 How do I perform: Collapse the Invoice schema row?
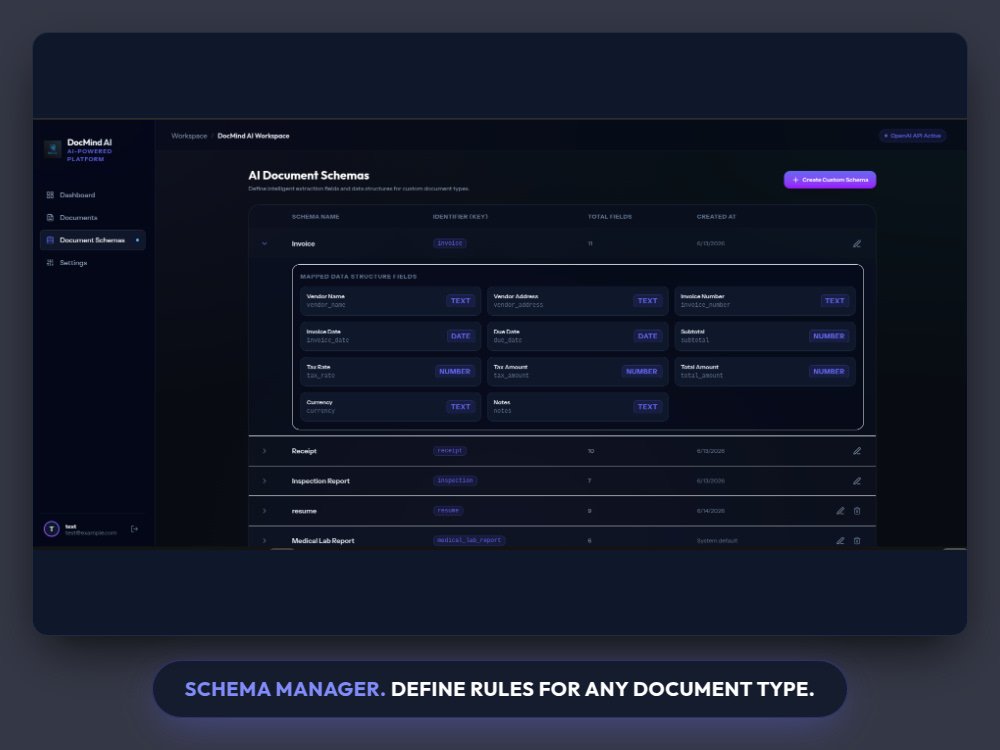265,244
